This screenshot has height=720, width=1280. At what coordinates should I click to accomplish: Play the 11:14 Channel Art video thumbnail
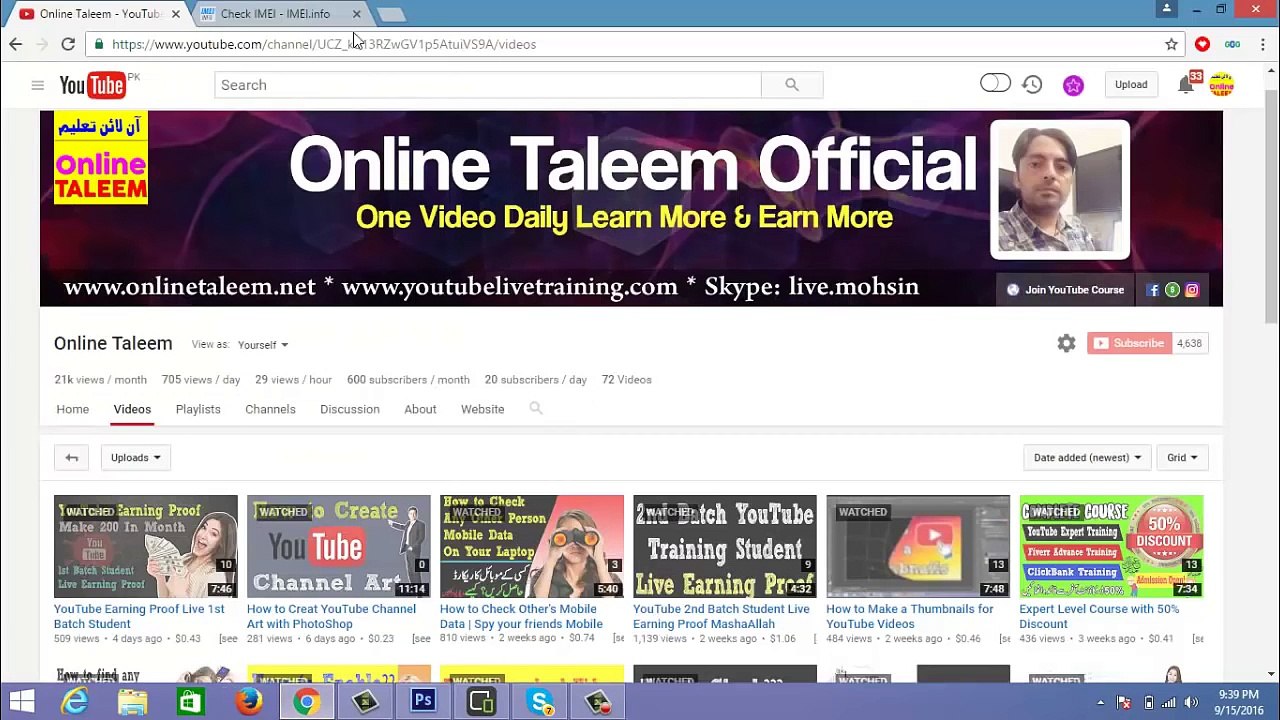point(339,546)
